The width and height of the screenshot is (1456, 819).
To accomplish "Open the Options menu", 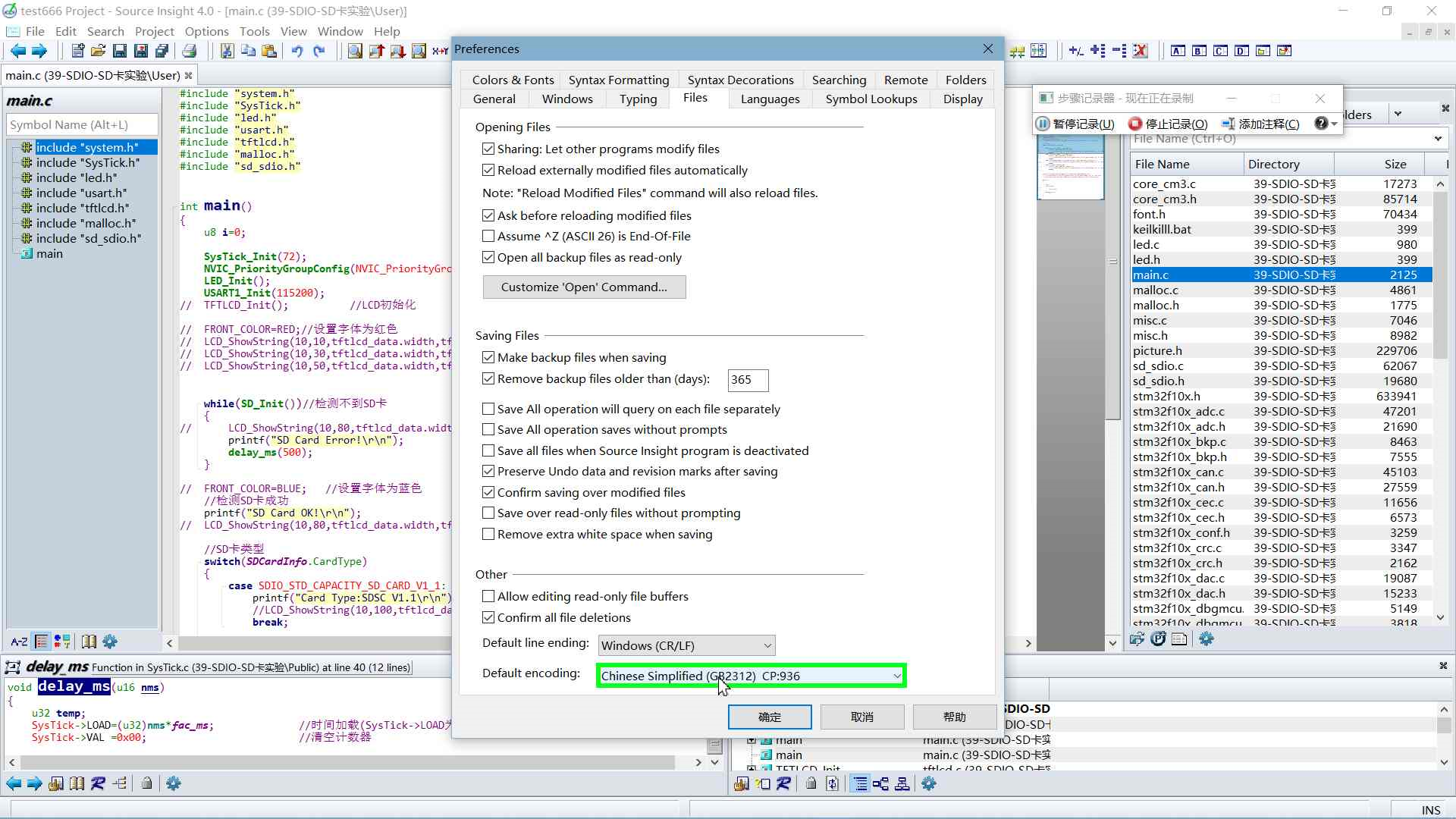I will (206, 31).
